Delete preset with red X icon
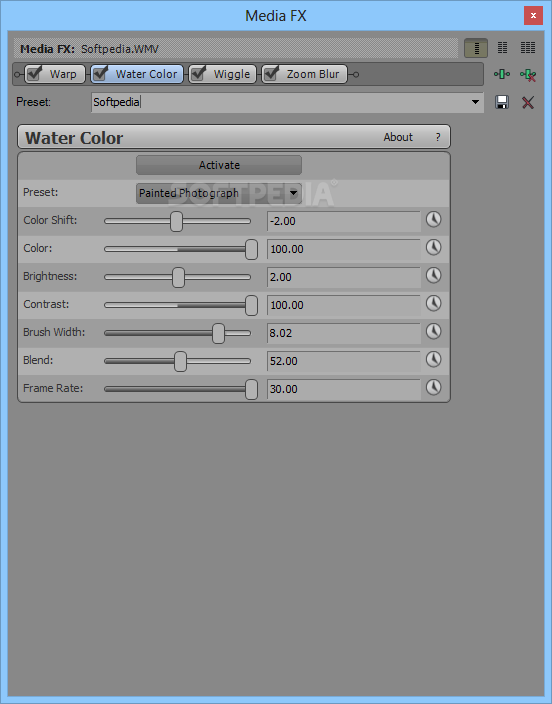The image size is (552, 704). 528,102
